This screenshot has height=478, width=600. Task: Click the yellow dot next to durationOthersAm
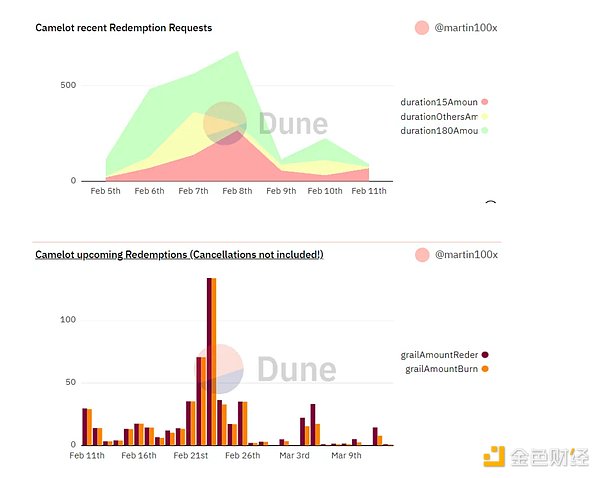coord(484,116)
